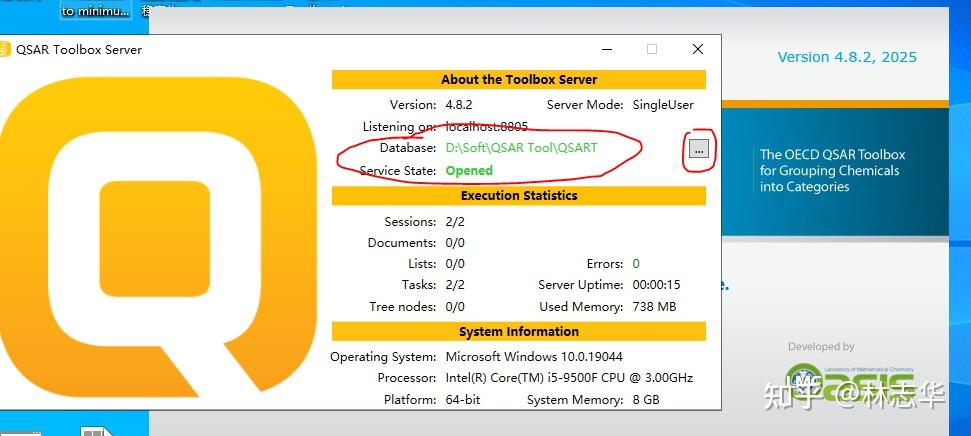Image resolution: width=971 pixels, height=436 pixels.
Task: Click the 'Opened' service state text
Action: 469,170
